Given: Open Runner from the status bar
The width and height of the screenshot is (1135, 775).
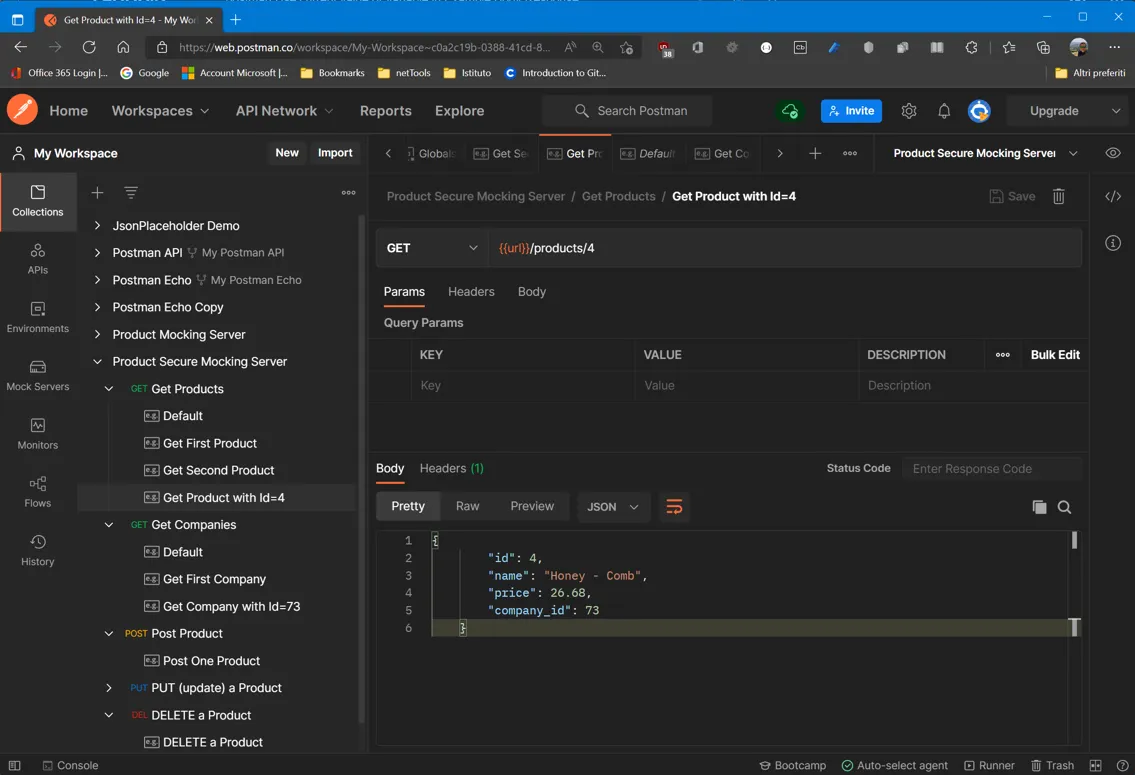Looking at the screenshot, I should (989, 766).
